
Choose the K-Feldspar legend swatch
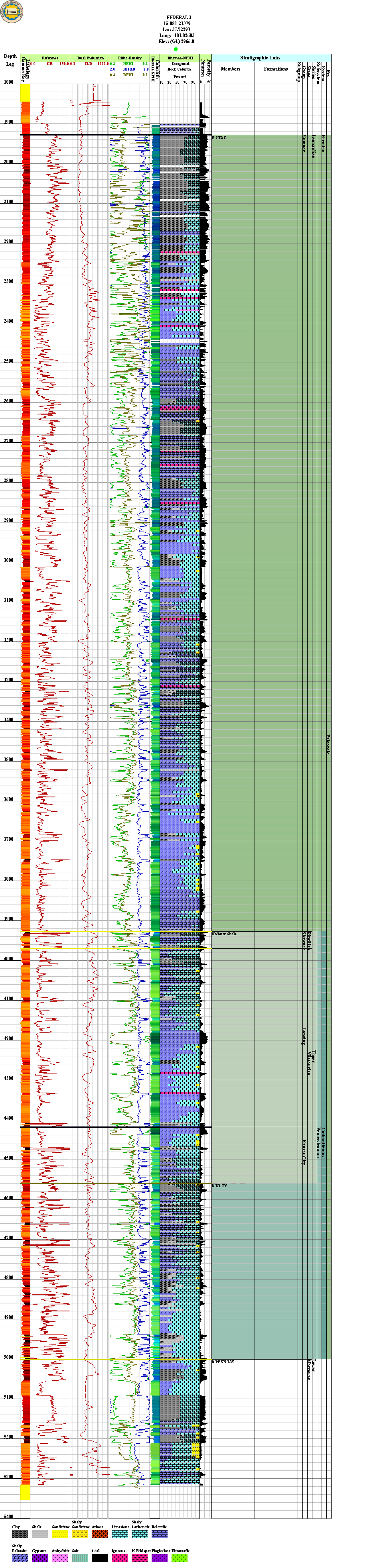pos(140,1558)
